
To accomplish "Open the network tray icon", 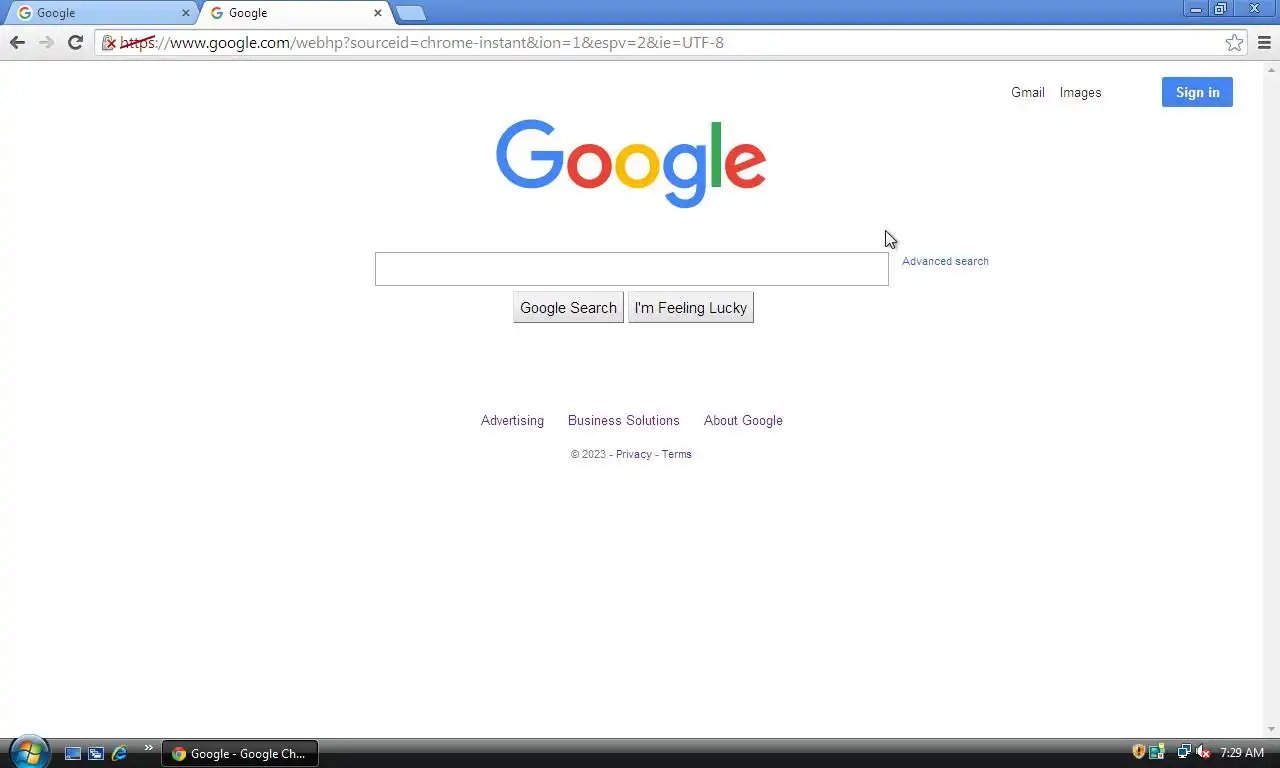I will (x=1184, y=752).
